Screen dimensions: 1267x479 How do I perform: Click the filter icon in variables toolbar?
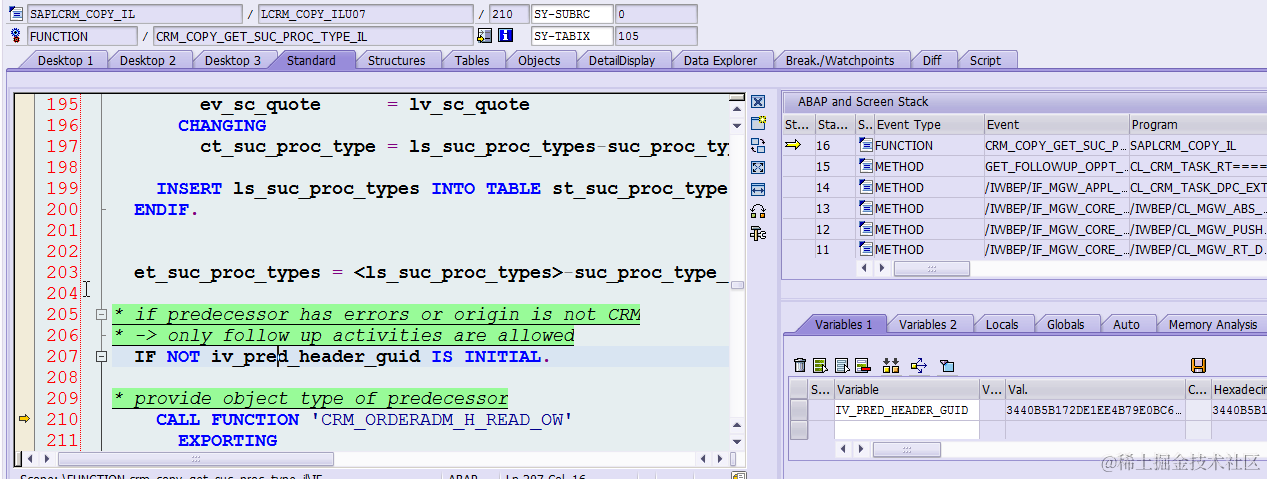pos(948,366)
